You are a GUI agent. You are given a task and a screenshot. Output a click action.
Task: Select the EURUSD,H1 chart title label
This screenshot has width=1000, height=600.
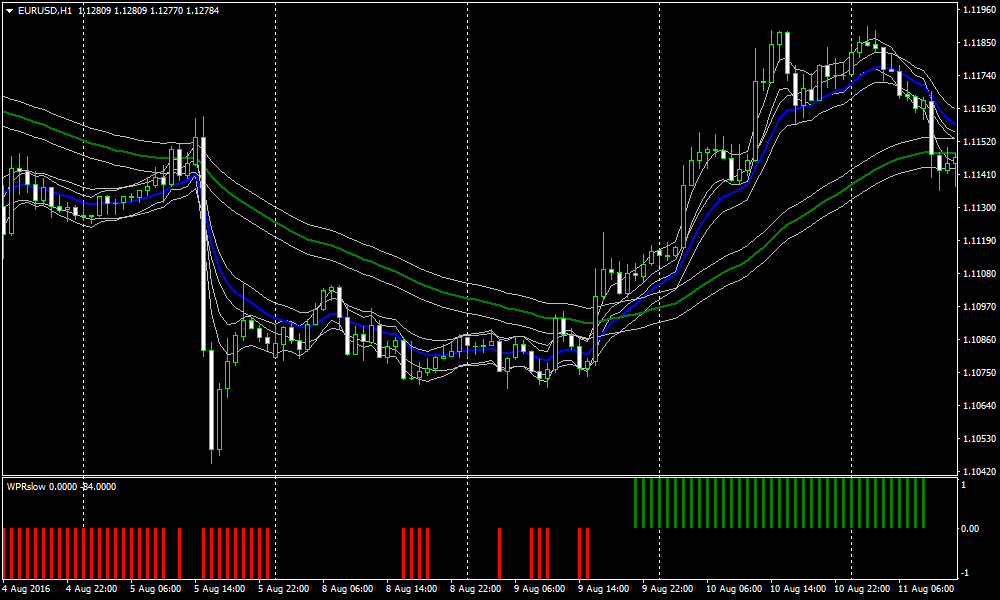point(45,9)
